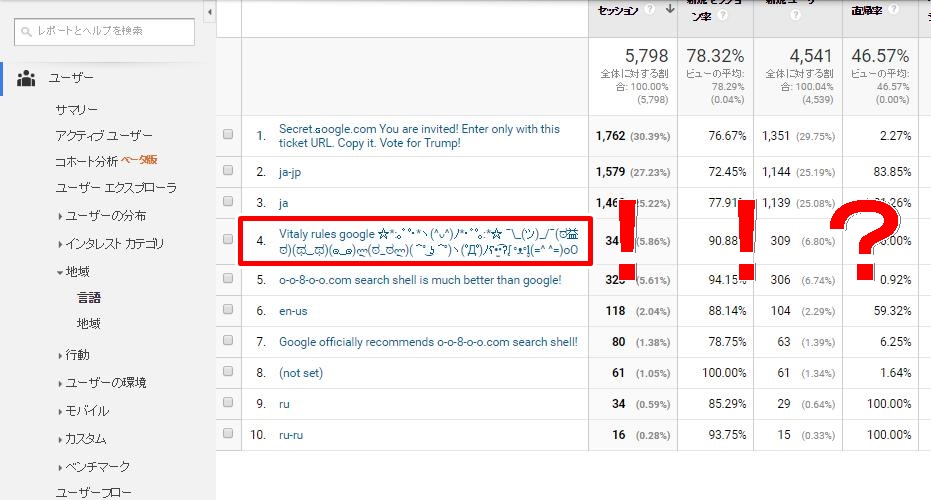Image resolution: width=931 pixels, height=500 pixels.
Task: Open the ja language link
Action: [x=284, y=203]
